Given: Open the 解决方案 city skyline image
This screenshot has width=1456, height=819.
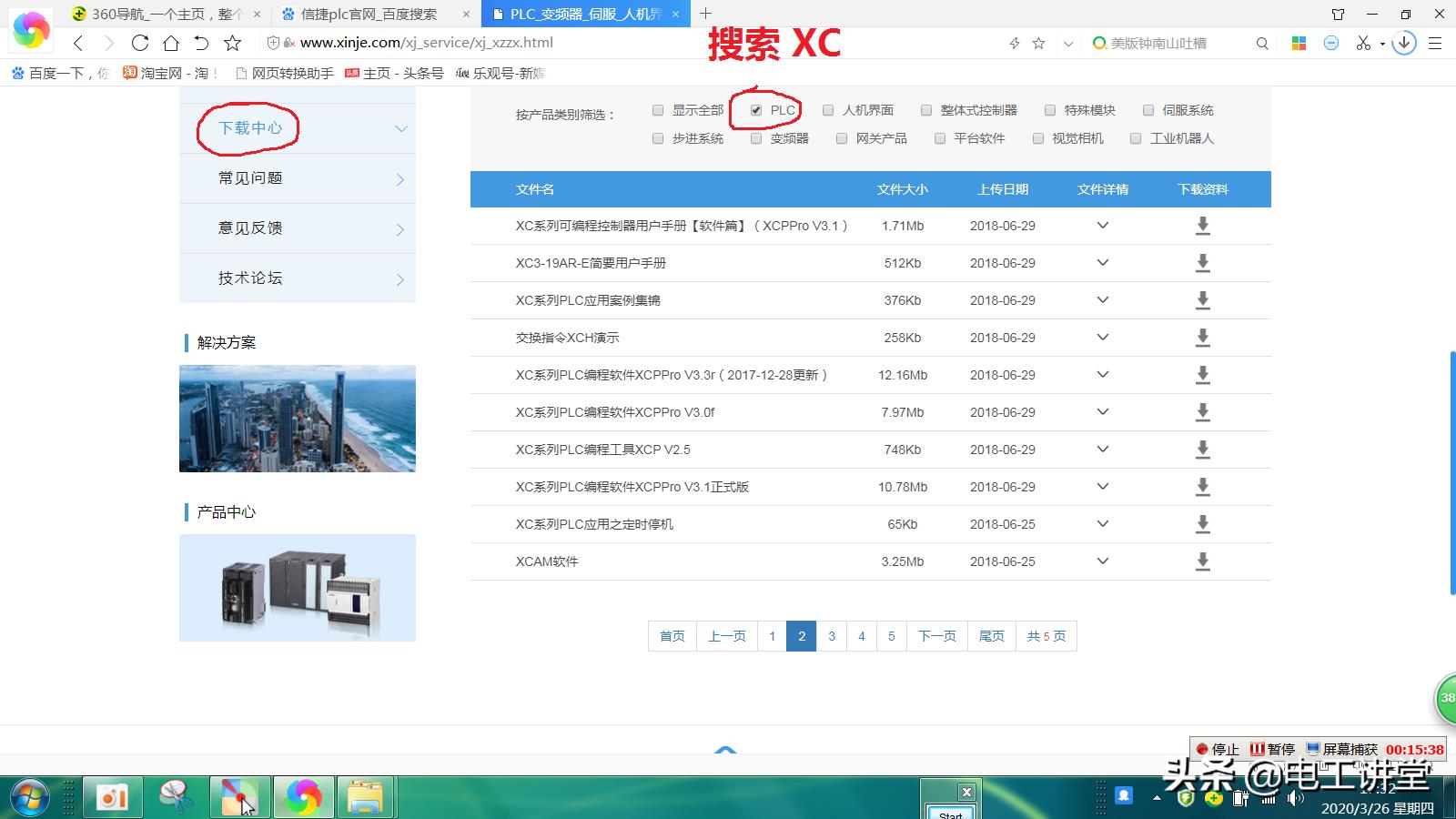Looking at the screenshot, I should tap(298, 419).
